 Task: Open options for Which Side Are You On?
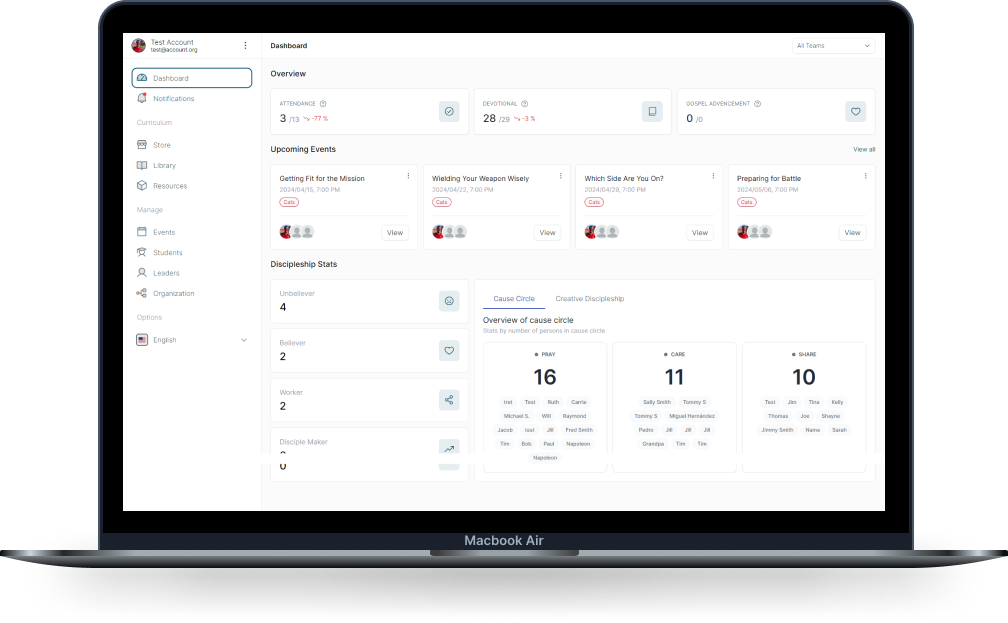(x=713, y=176)
